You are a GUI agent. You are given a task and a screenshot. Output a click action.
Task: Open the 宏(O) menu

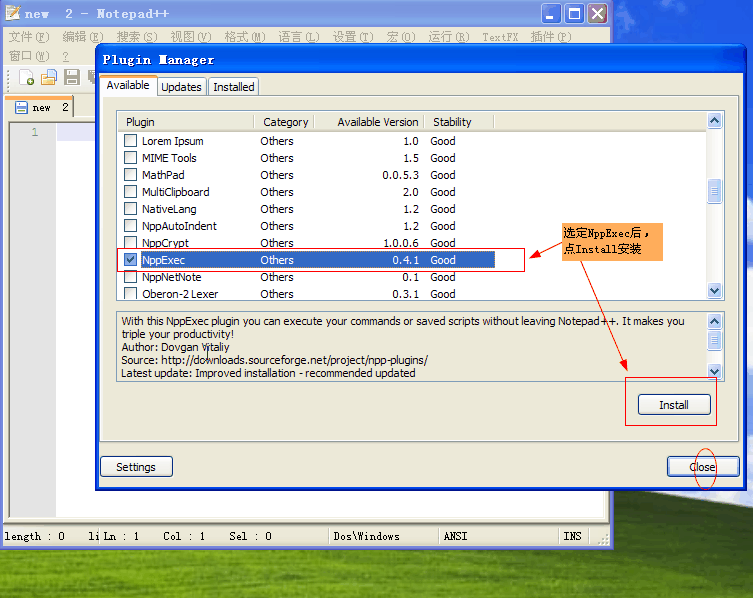[x=401, y=37]
